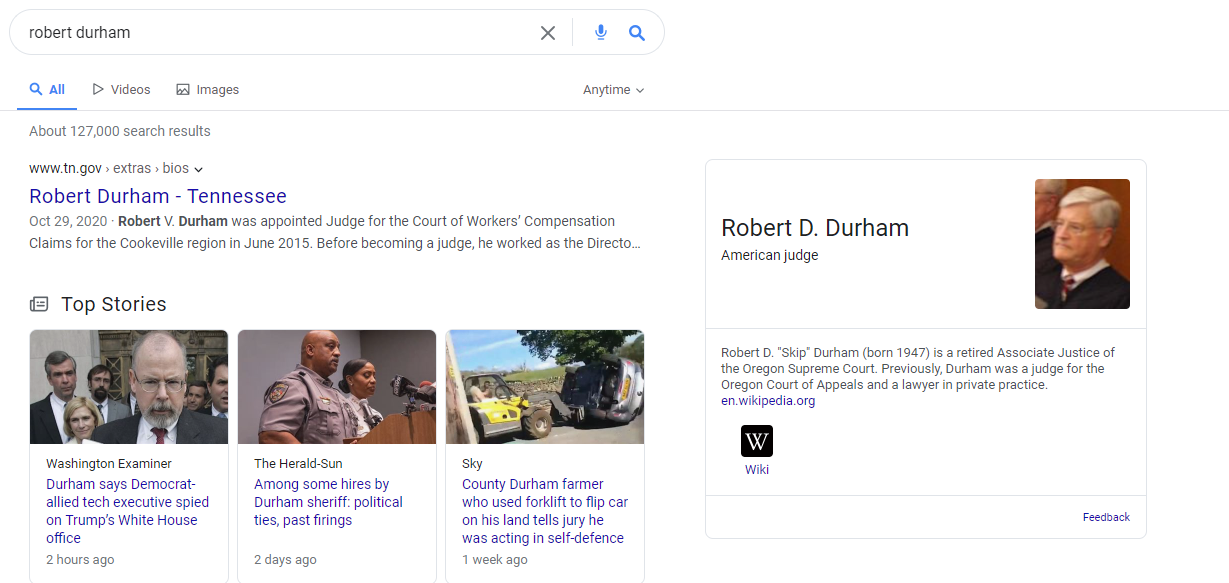The image size is (1229, 583).
Task: Switch to the Videos tab
Action: coord(121,90)
